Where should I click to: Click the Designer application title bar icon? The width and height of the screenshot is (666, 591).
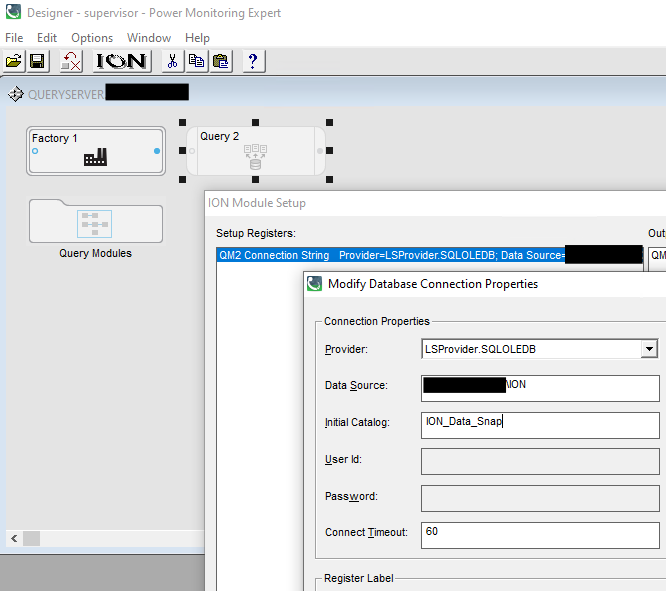point(13,11)
